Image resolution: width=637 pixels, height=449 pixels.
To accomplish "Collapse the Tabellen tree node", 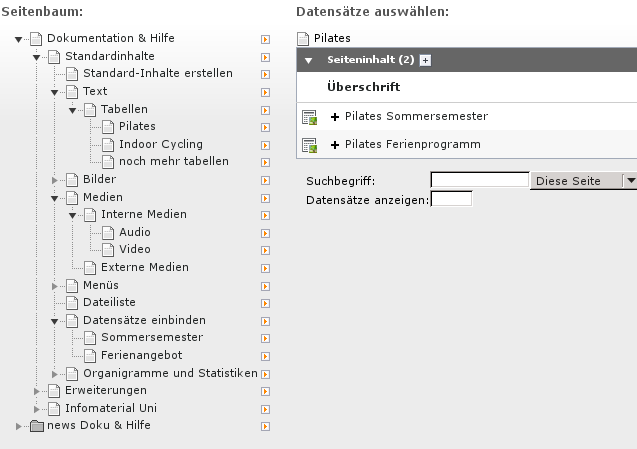I will (75, 109).
